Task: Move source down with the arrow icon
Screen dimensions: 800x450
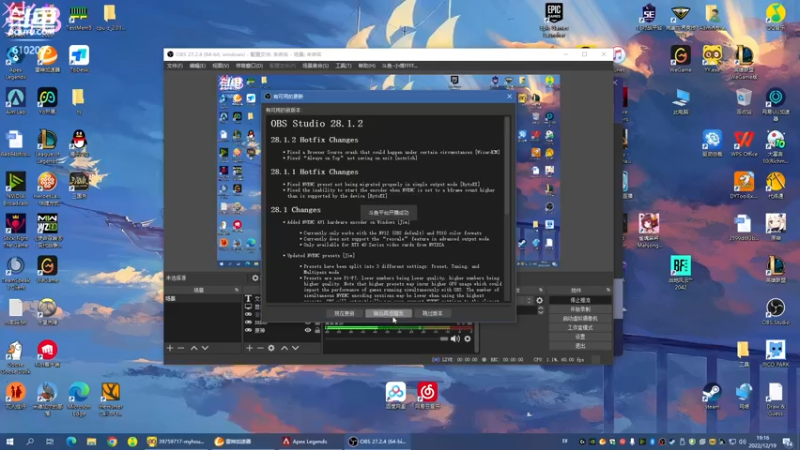Action: [295, 348]
